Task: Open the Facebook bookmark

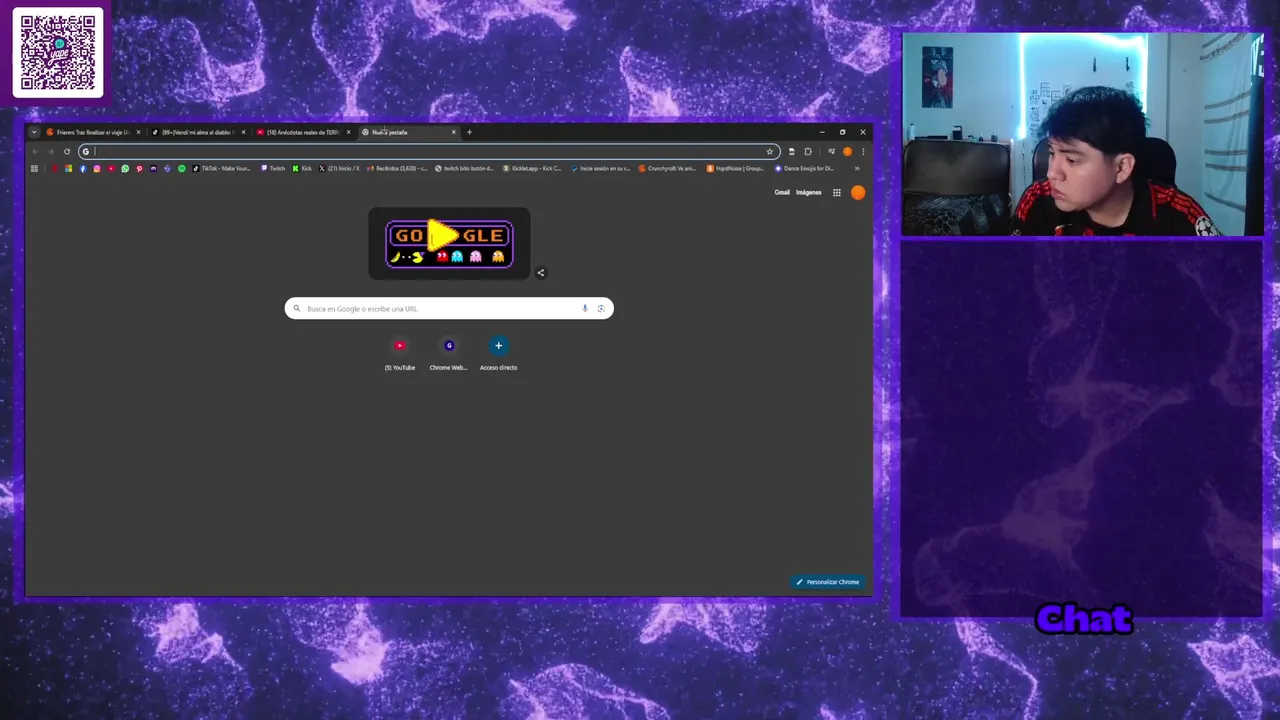Action: [x=83, y=168]
